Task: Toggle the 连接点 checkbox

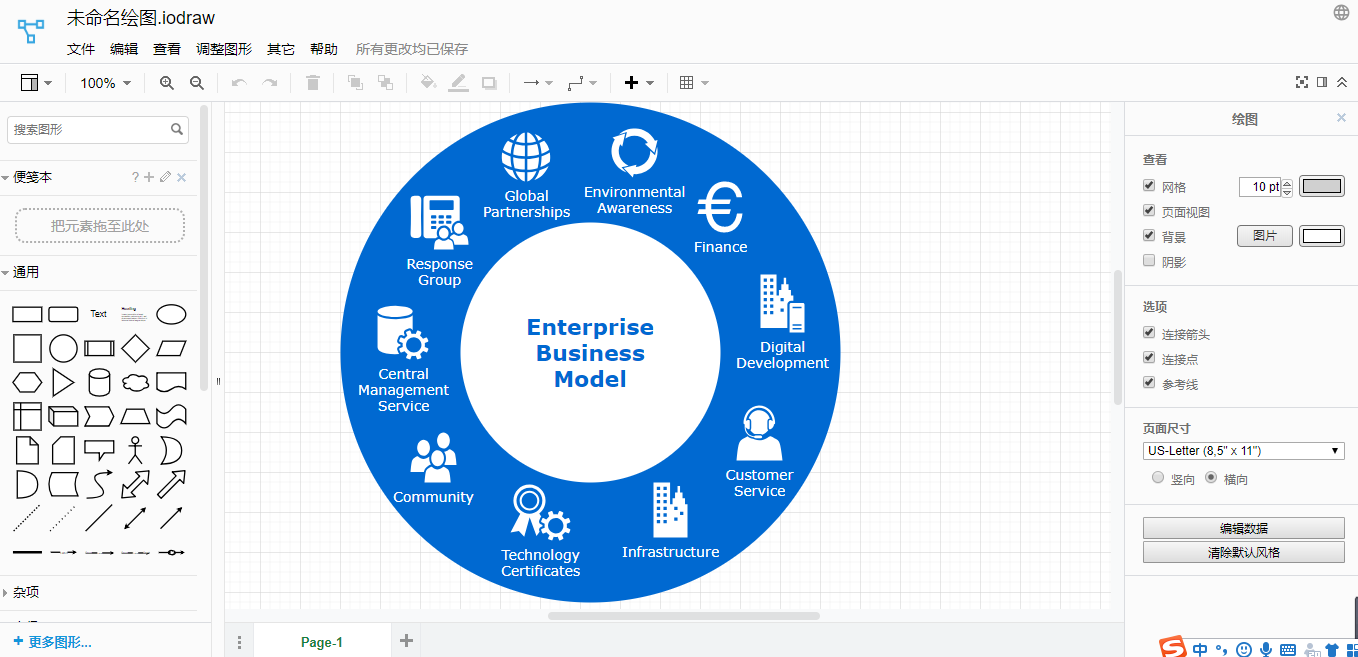Action: click(1149, 358)
